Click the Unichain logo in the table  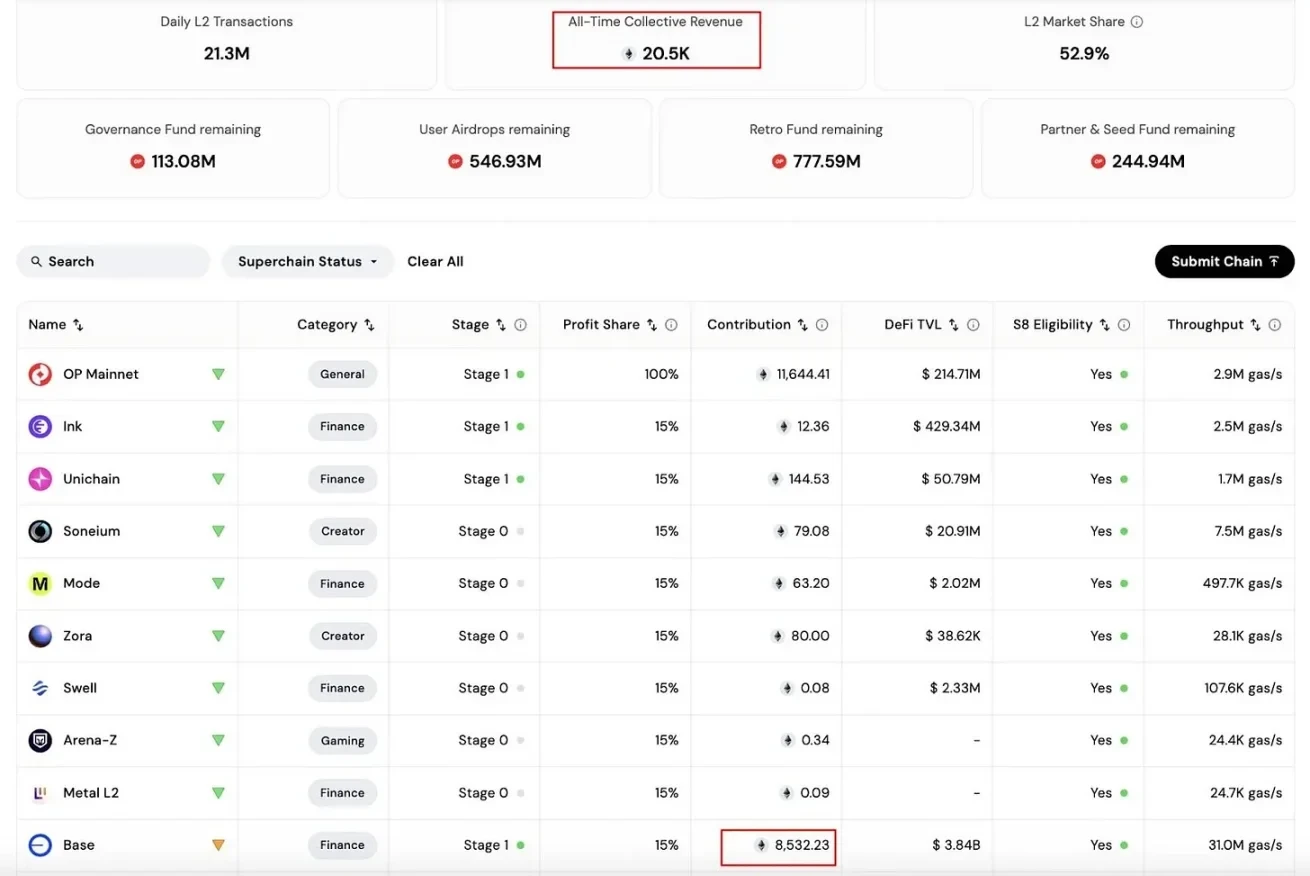point(38,478)
